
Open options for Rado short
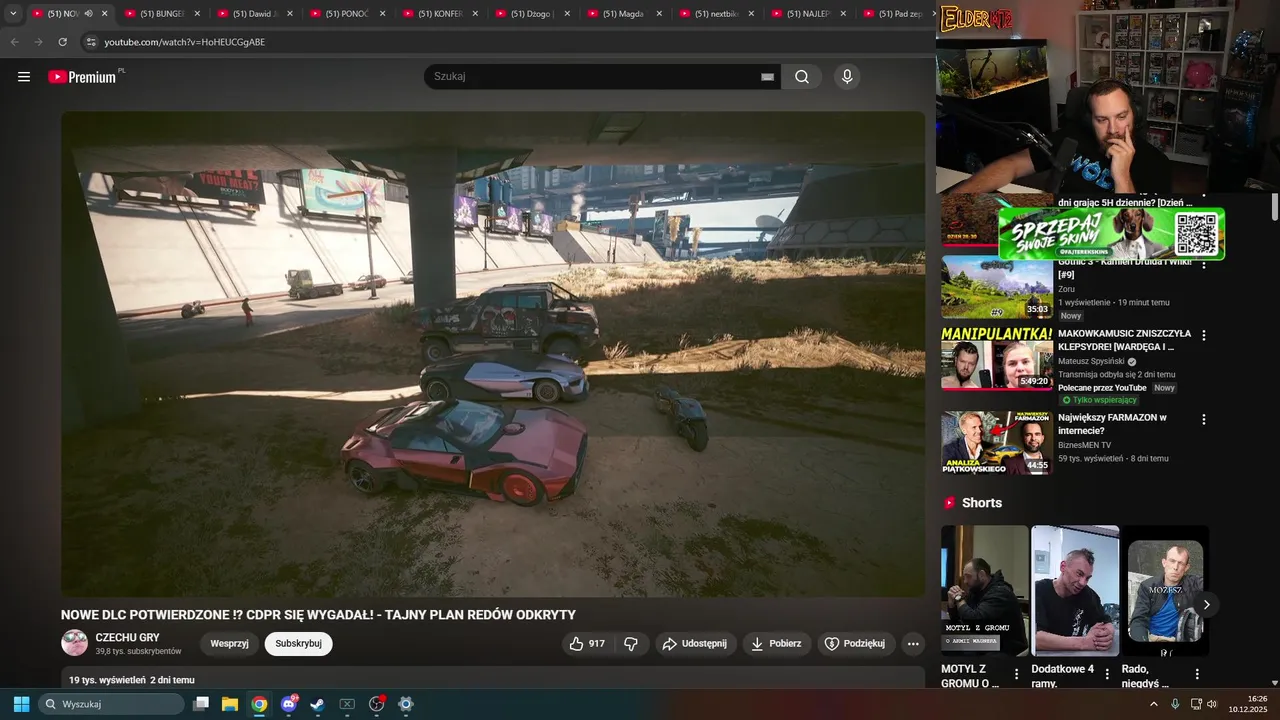tap(1197, 675)
